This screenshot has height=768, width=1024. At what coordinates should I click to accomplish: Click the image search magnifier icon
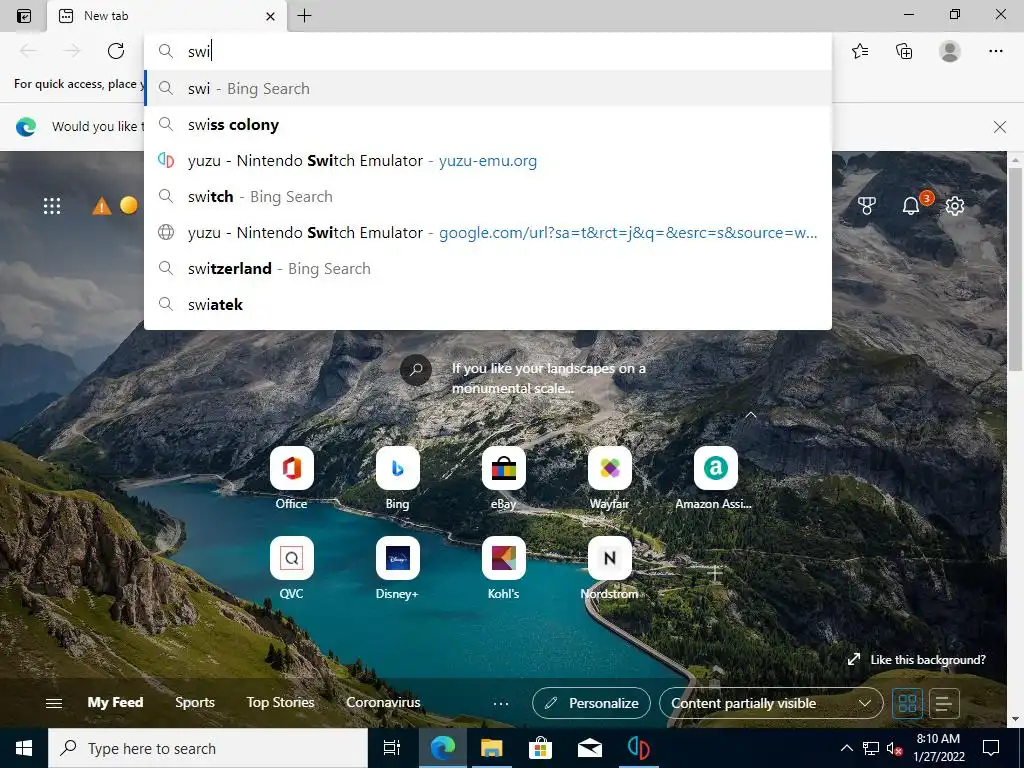(x=415, y=370)
